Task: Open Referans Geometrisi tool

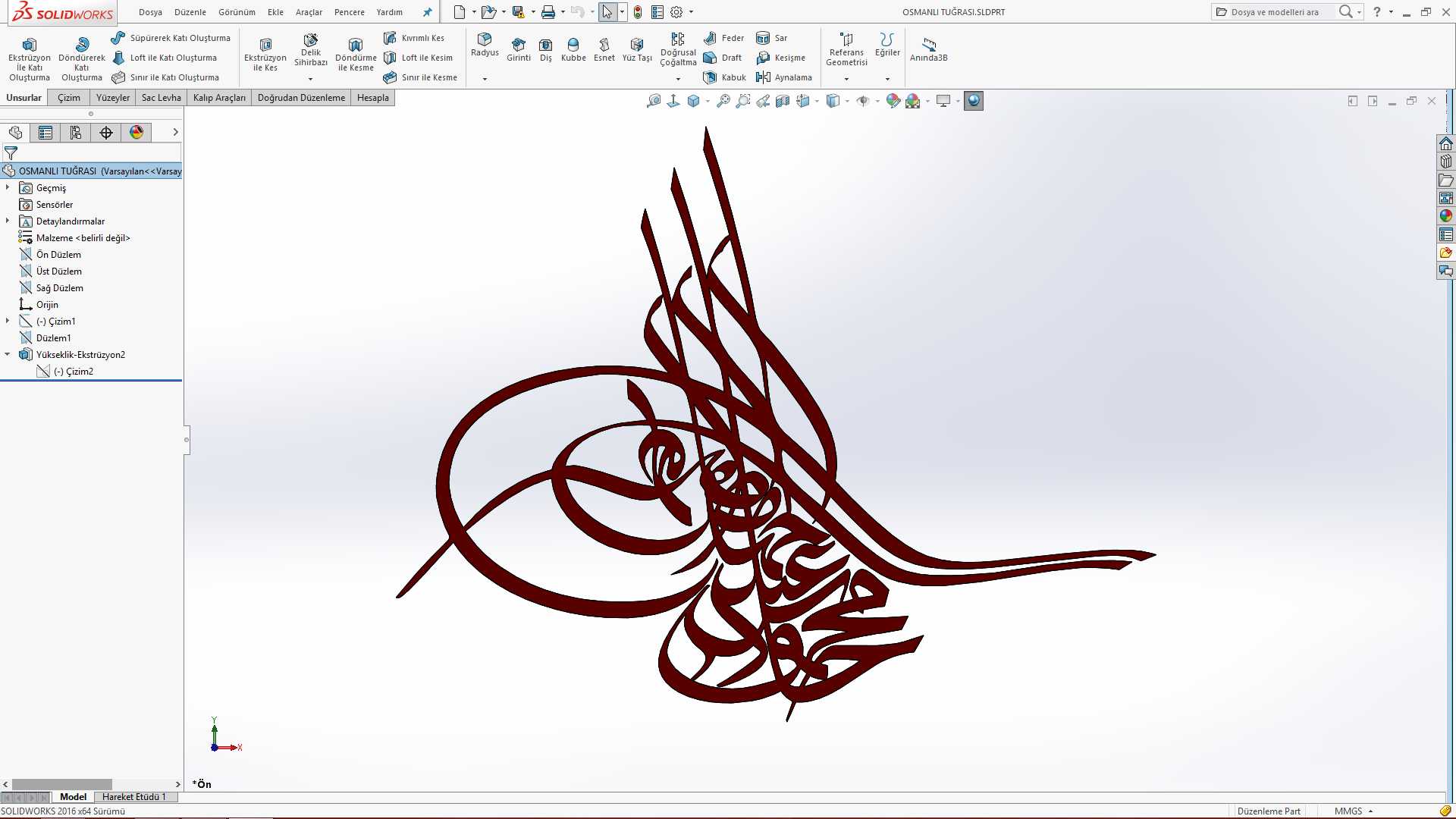Action: tap(846, 49)
